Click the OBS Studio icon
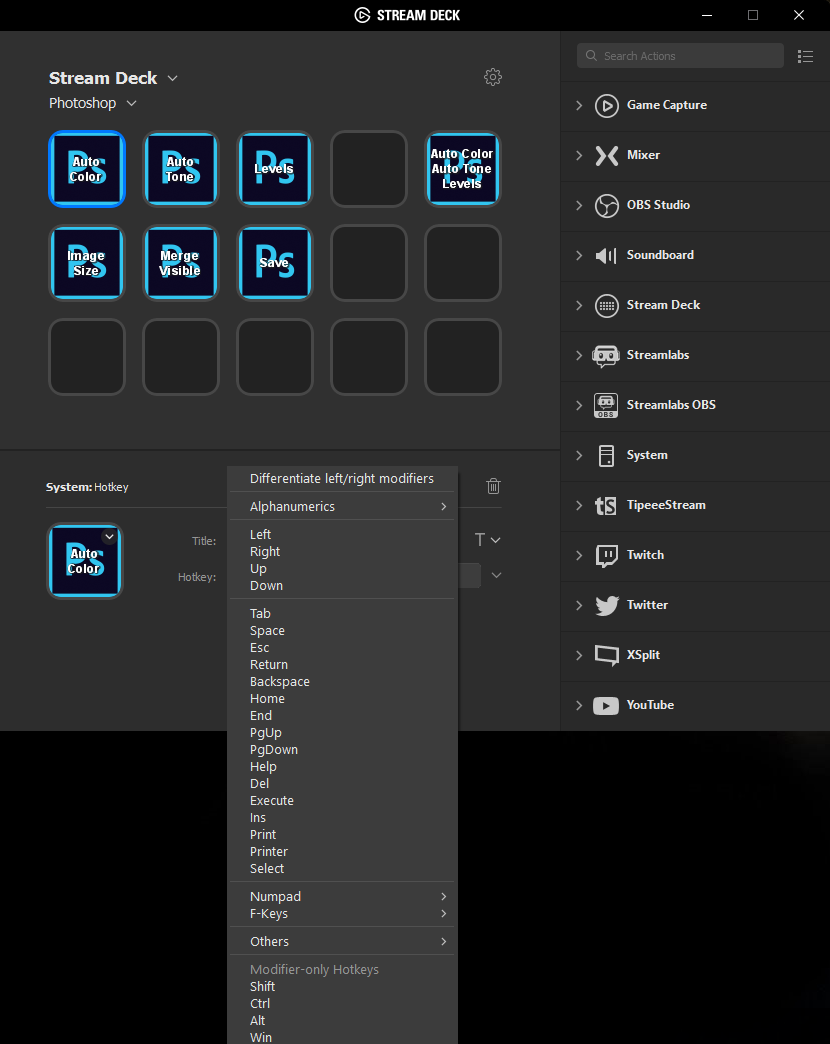This screenshot has width=830, height=1044. (x=606, y=205)
